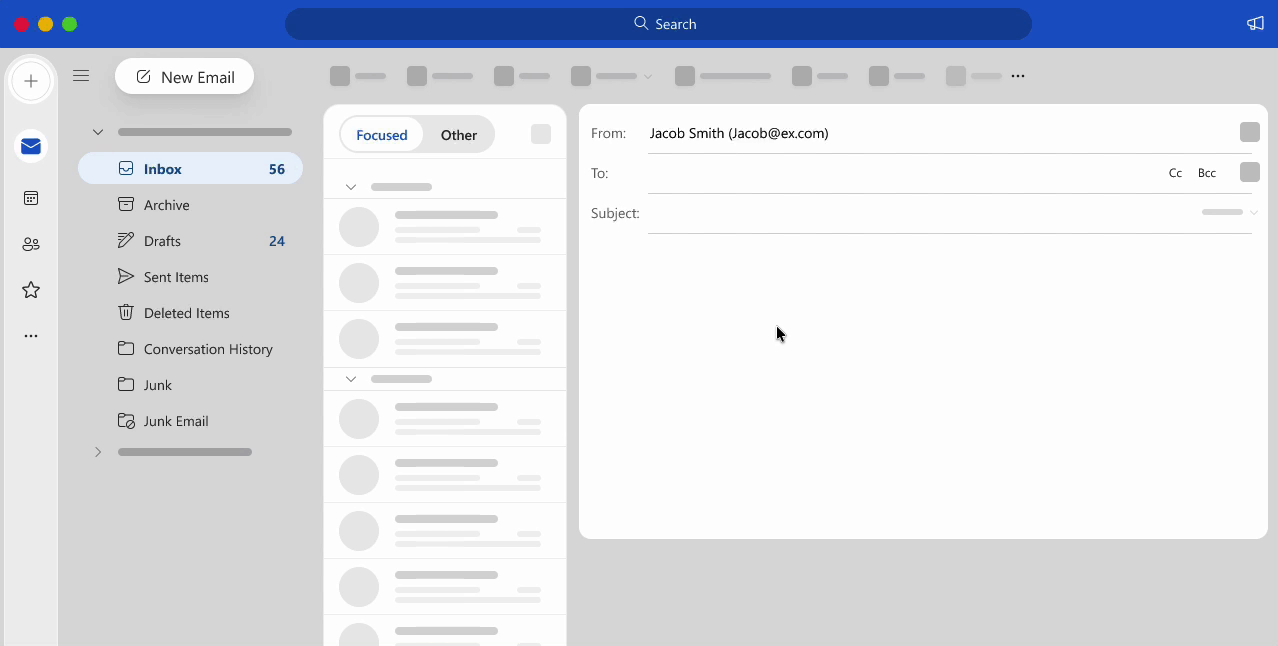Open the Drafts folder
The height and width of the screenshot is (646, 1278).
pos(191,241)
